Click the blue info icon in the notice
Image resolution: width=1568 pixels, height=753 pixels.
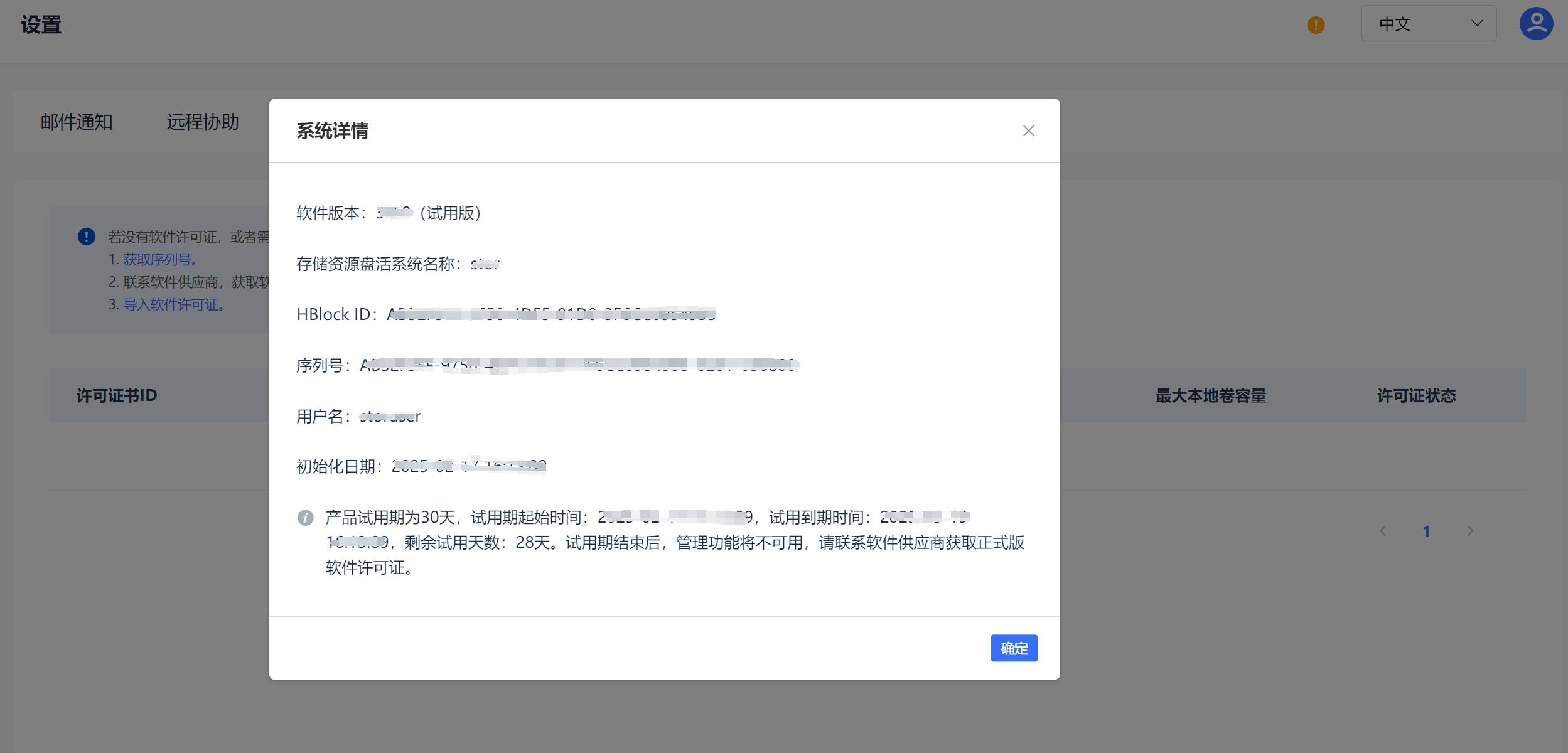87,237
